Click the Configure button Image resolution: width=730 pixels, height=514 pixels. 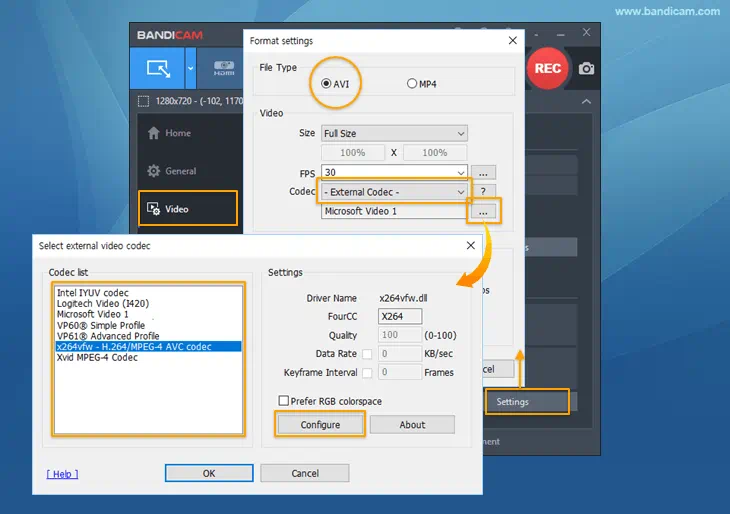point(320,424)
